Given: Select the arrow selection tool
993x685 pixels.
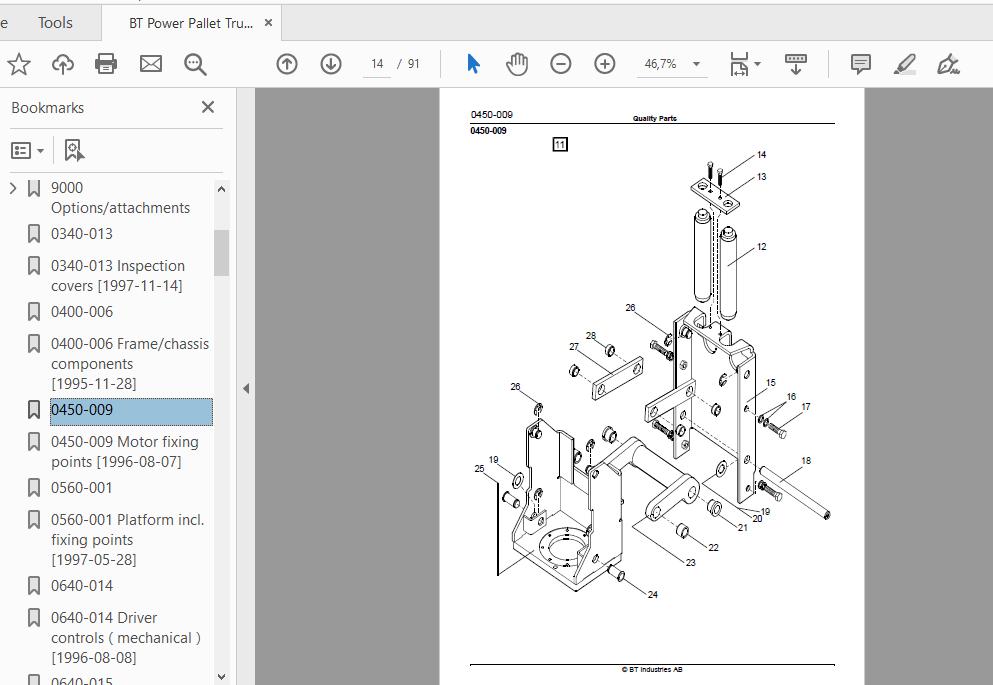Looking at the screenshot, I should (473, 64).
